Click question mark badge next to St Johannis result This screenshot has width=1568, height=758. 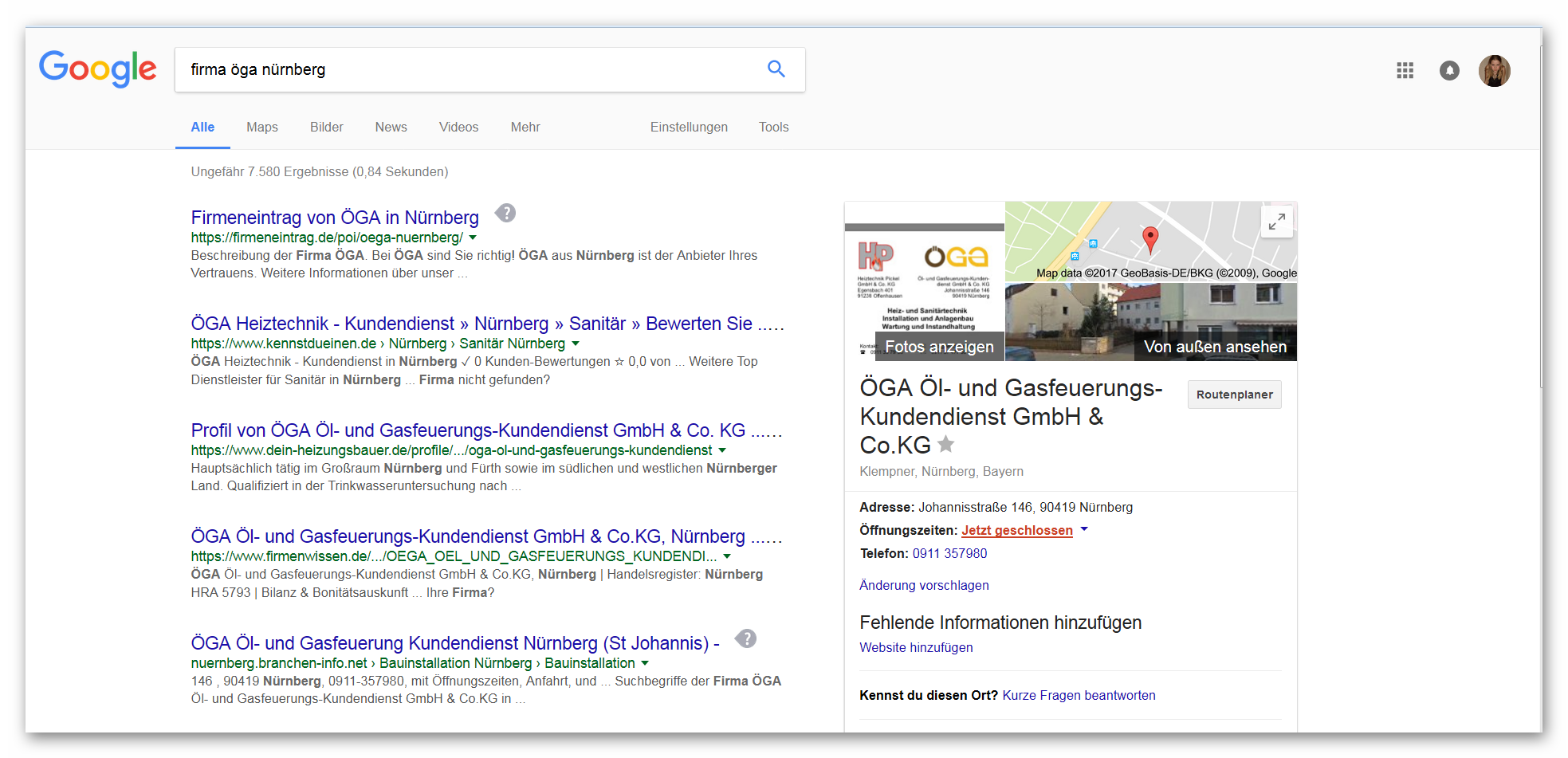[745, 638]
